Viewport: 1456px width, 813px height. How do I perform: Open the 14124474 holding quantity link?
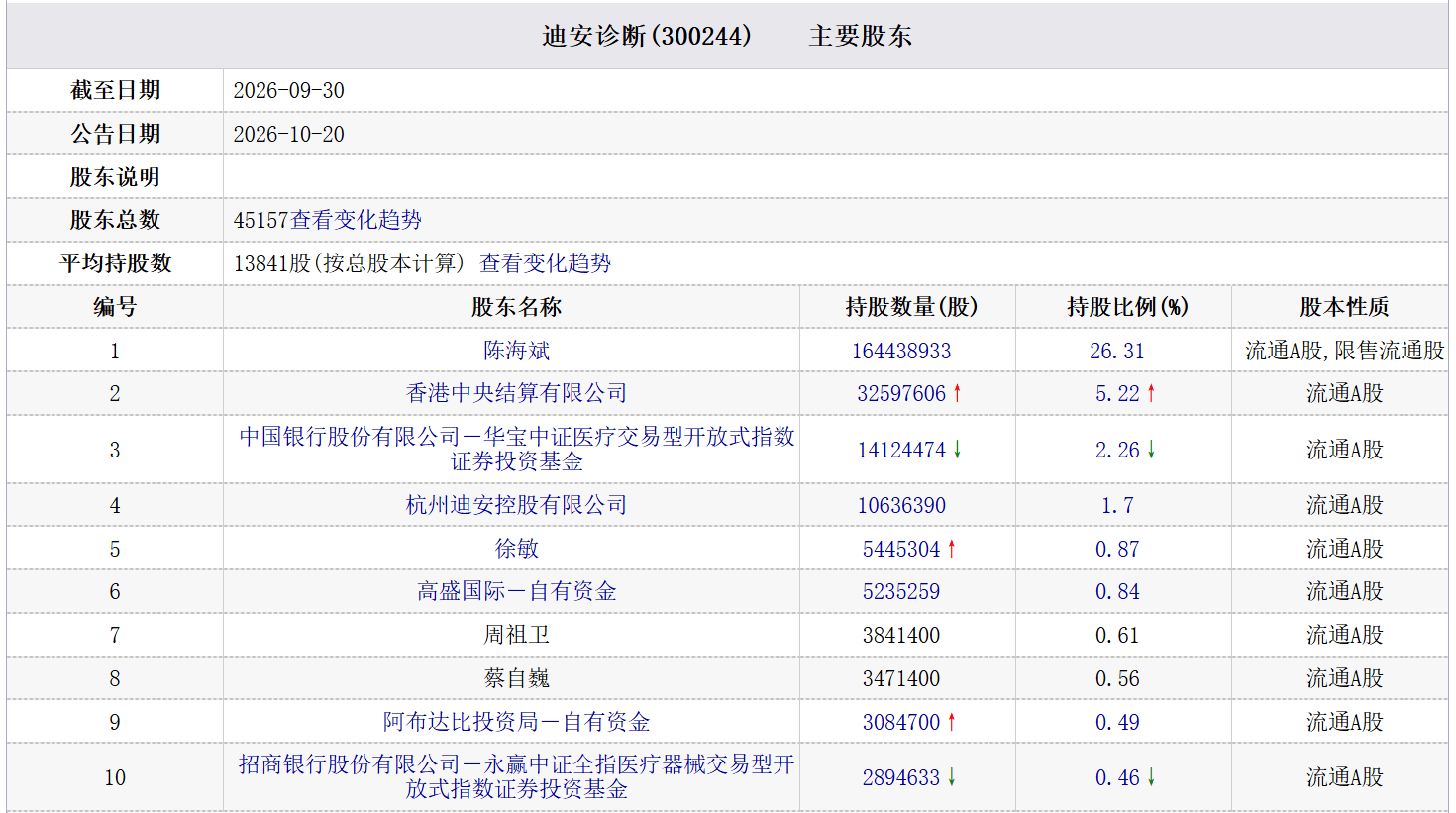click(901, 450)
